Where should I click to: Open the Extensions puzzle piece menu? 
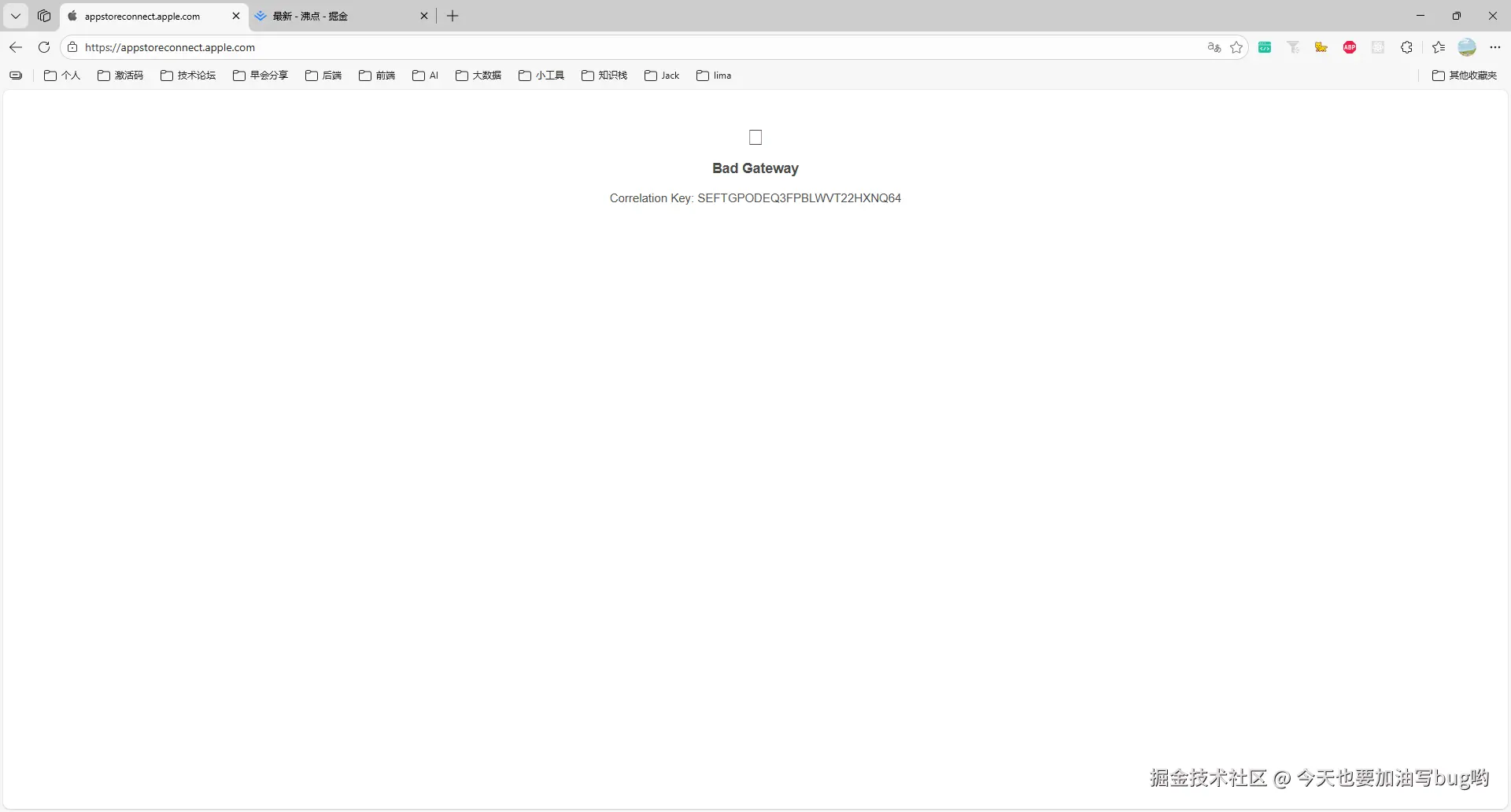pos(1406,47)
